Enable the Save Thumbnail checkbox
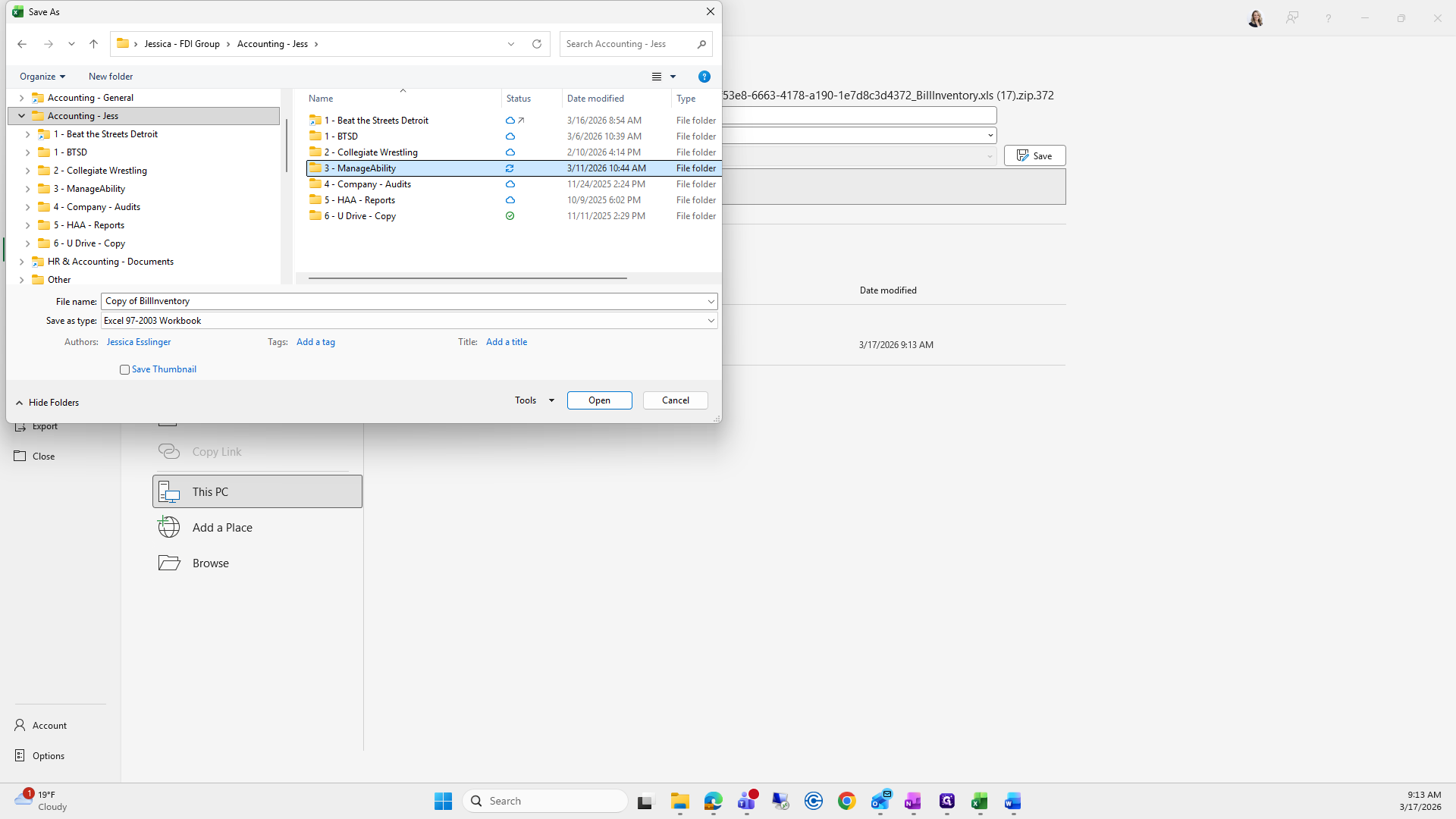Screen dimensions: 1456x819 [x=124, y=369]
